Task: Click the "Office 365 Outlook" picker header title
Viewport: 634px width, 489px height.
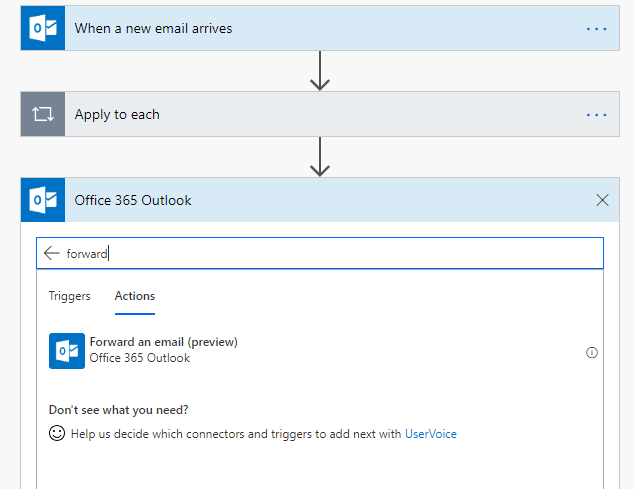Action: 133,200
